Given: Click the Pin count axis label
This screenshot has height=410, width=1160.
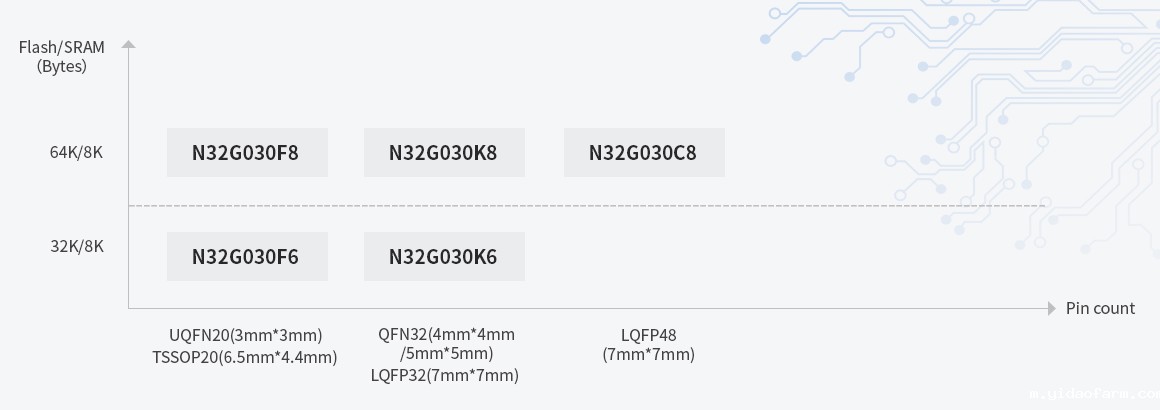Looking at the screenshot, I should (x=1100, y=308).
